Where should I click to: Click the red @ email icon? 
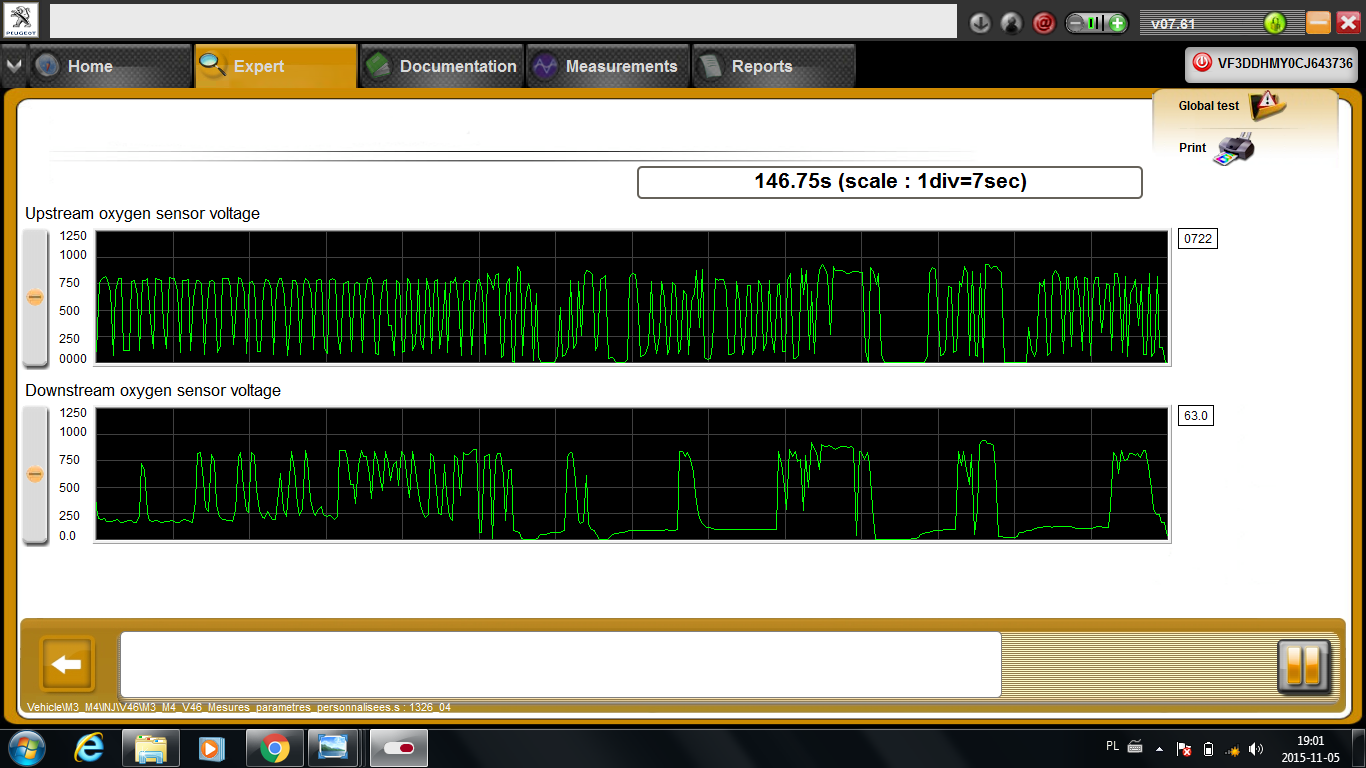[x=1044, y=22]
